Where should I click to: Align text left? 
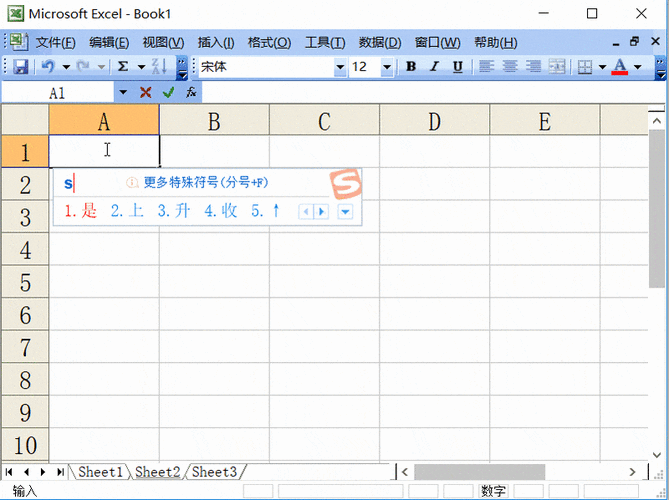(x=486, y=67)
